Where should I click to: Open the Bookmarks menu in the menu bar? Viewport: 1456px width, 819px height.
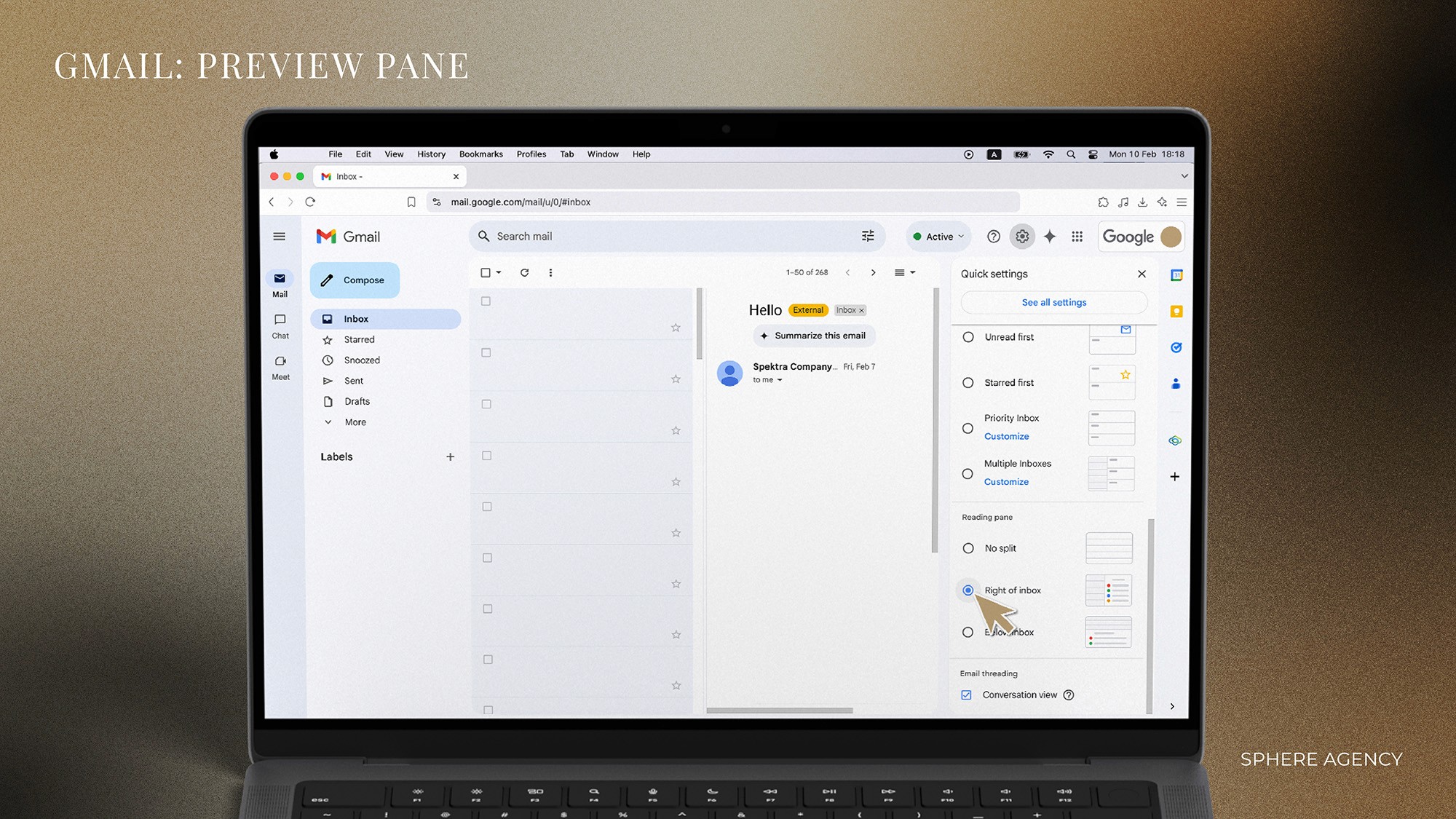480,154
